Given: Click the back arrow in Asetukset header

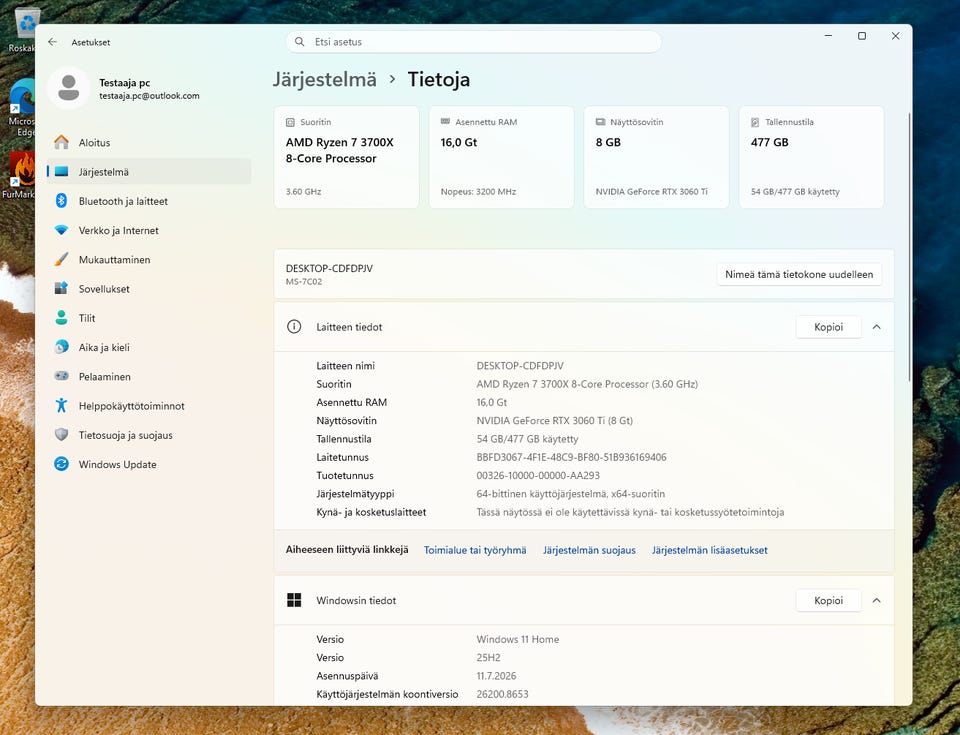Looking at the screenshot, I should [53, 42].
